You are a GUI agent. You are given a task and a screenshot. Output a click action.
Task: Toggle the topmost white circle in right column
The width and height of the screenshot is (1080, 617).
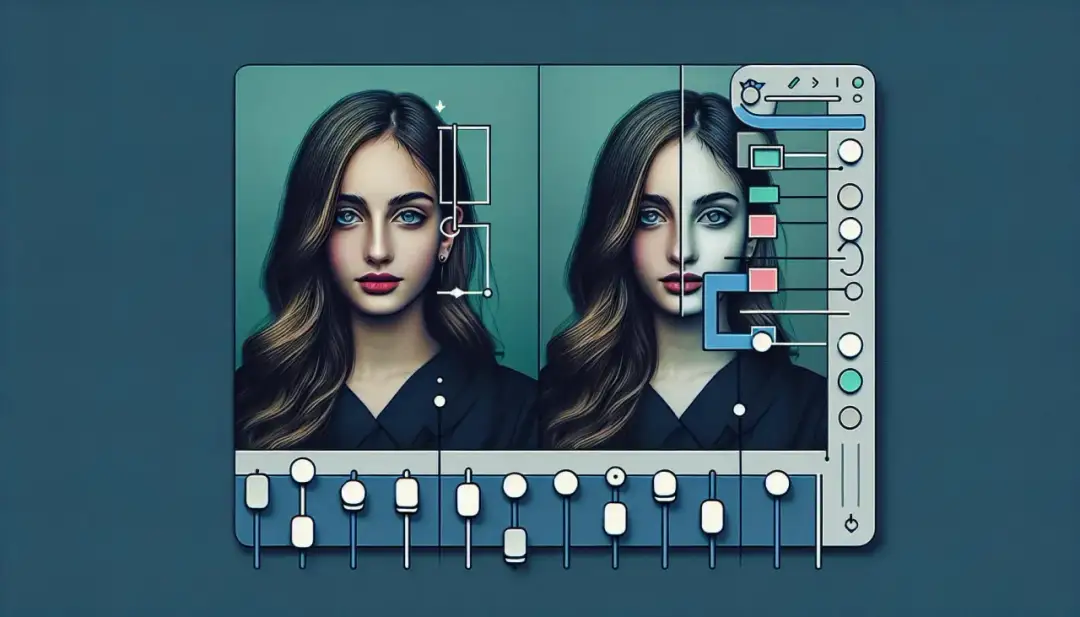850,153
